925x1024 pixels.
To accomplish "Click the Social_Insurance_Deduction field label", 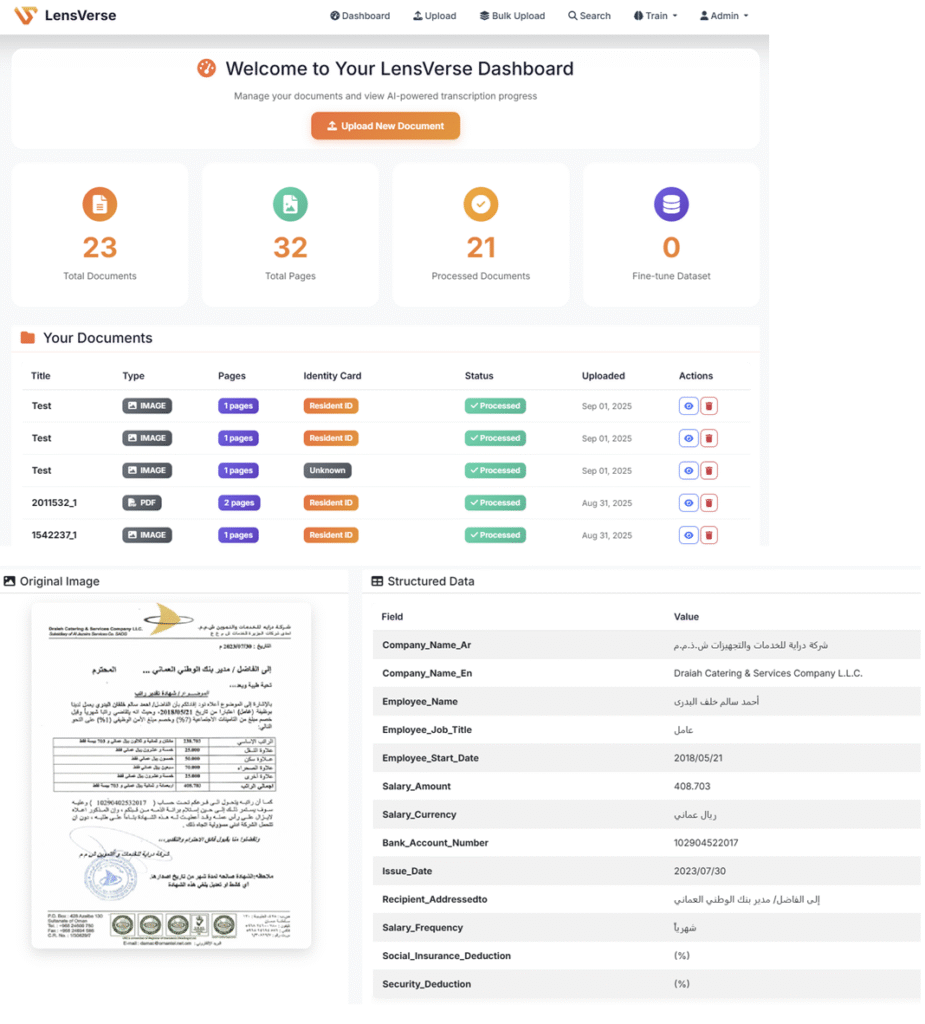I will (447, 955).
